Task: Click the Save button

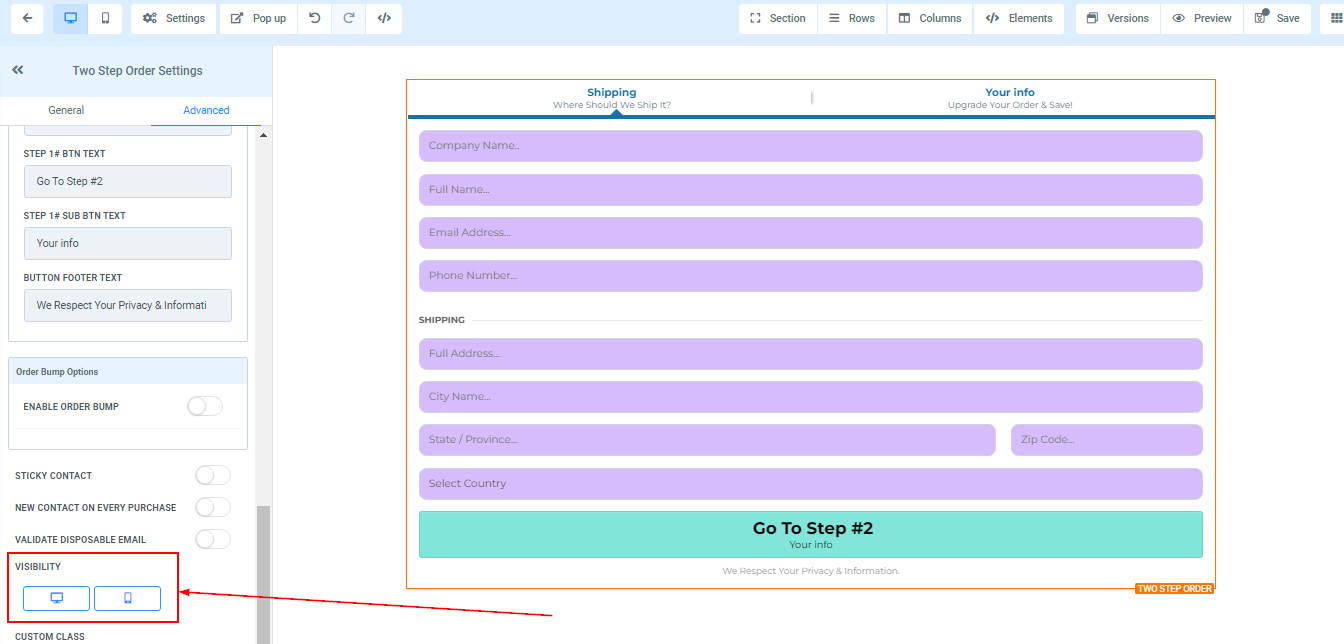Action: 1278,18
